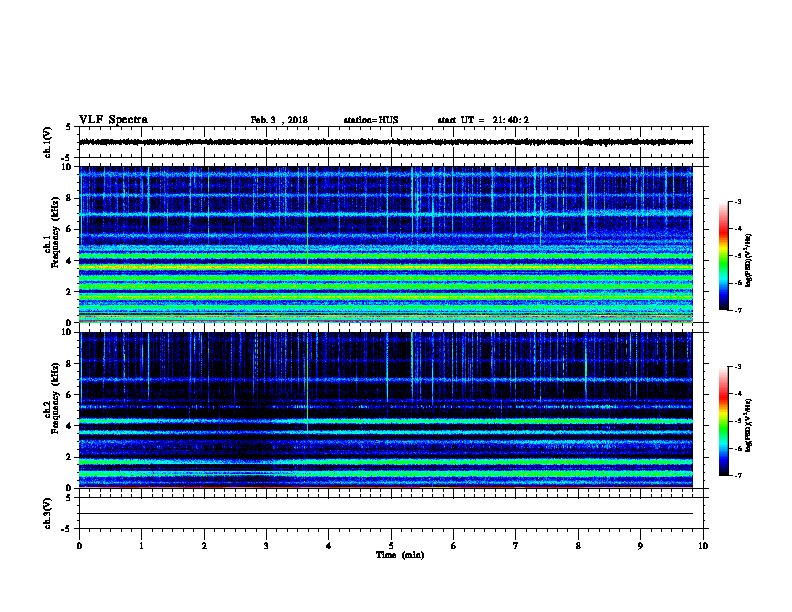Click the ch.1(V) waveform axis label
This screenshot has width=792, height=612.
pyautogui.click(x=47, y=142)
